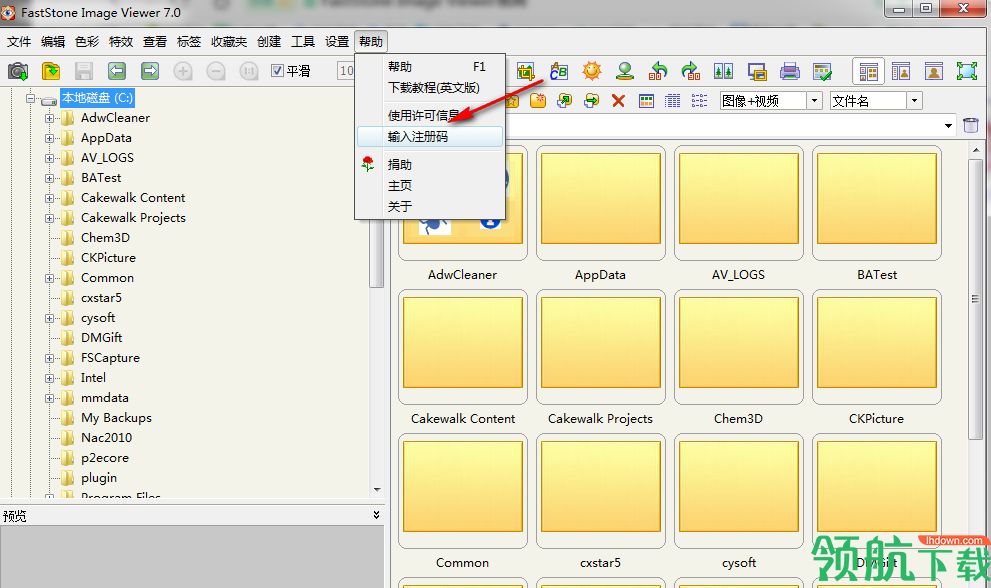The image size is (991, 588).
Task: Click the settings icon with green checkmark
Action: coord(822,71)
